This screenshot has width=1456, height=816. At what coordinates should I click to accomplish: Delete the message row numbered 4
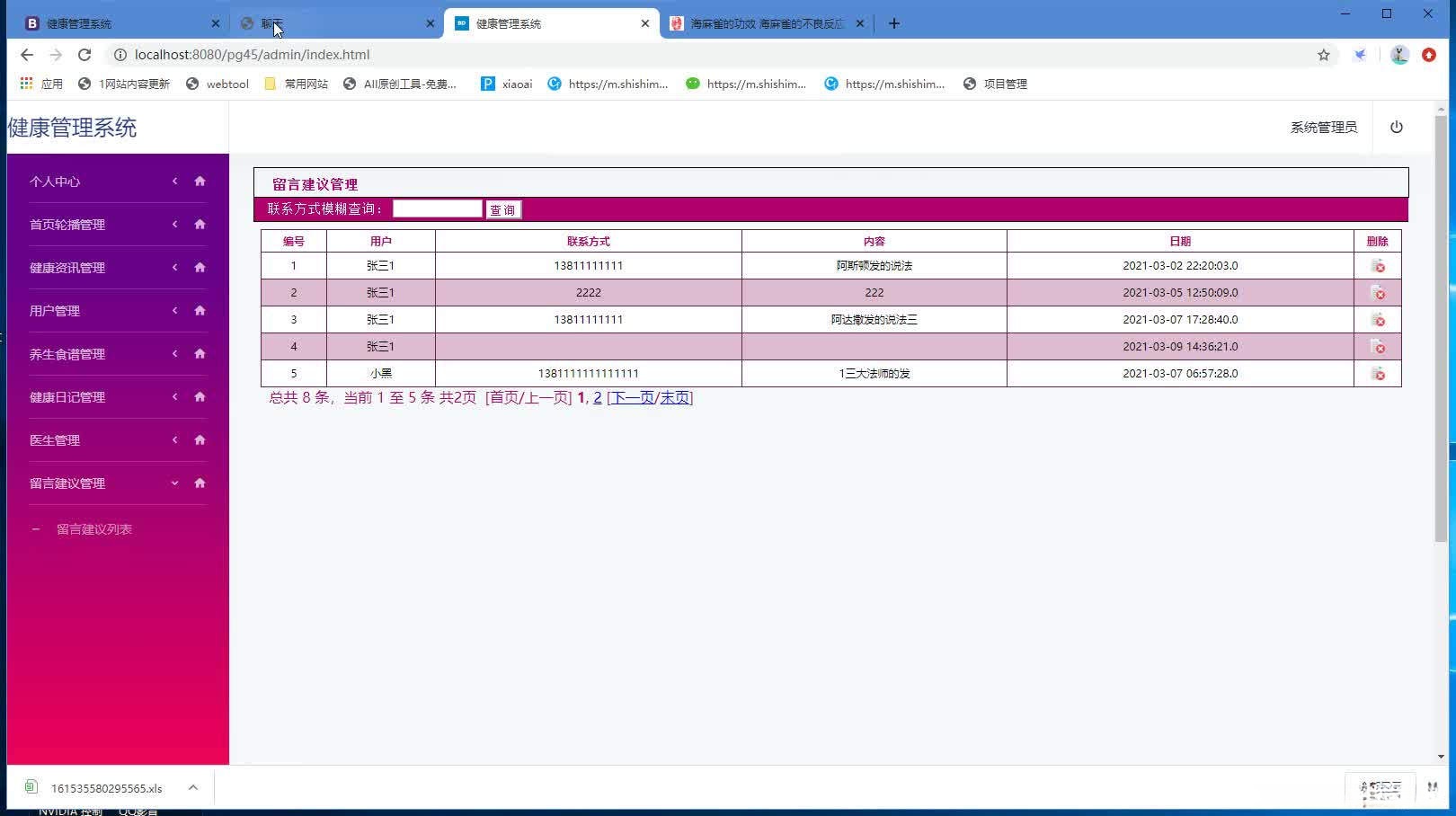point(1378,347)
